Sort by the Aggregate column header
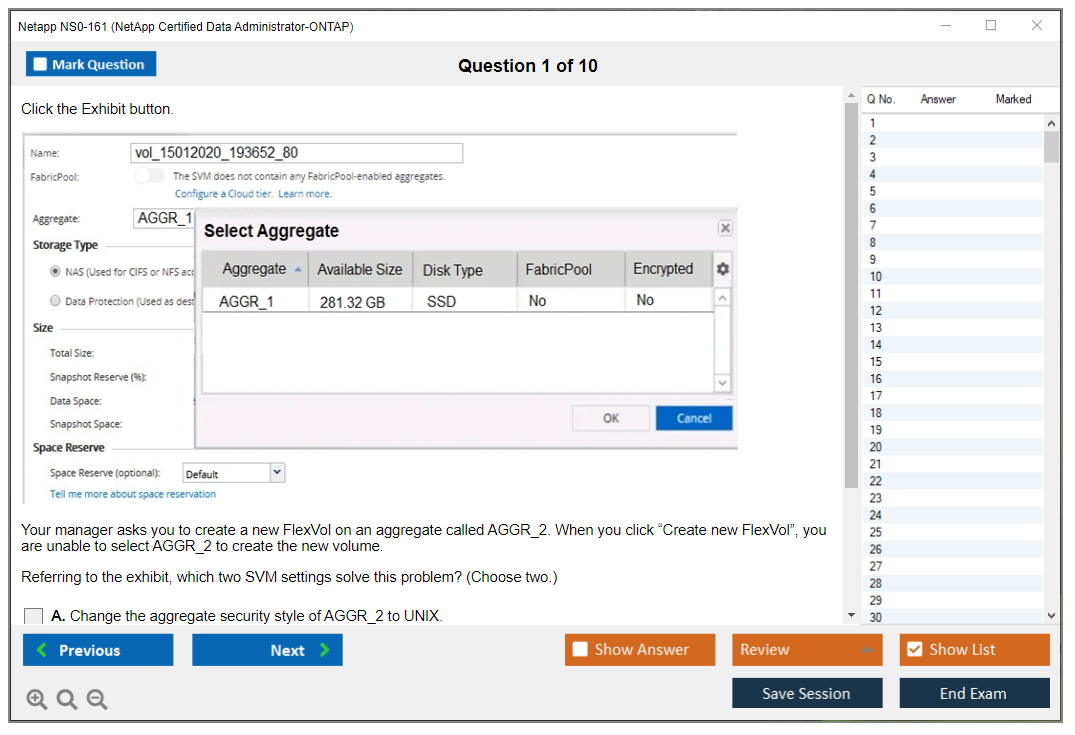Screen dimensions: 1075x735 [x=255, y=270]
